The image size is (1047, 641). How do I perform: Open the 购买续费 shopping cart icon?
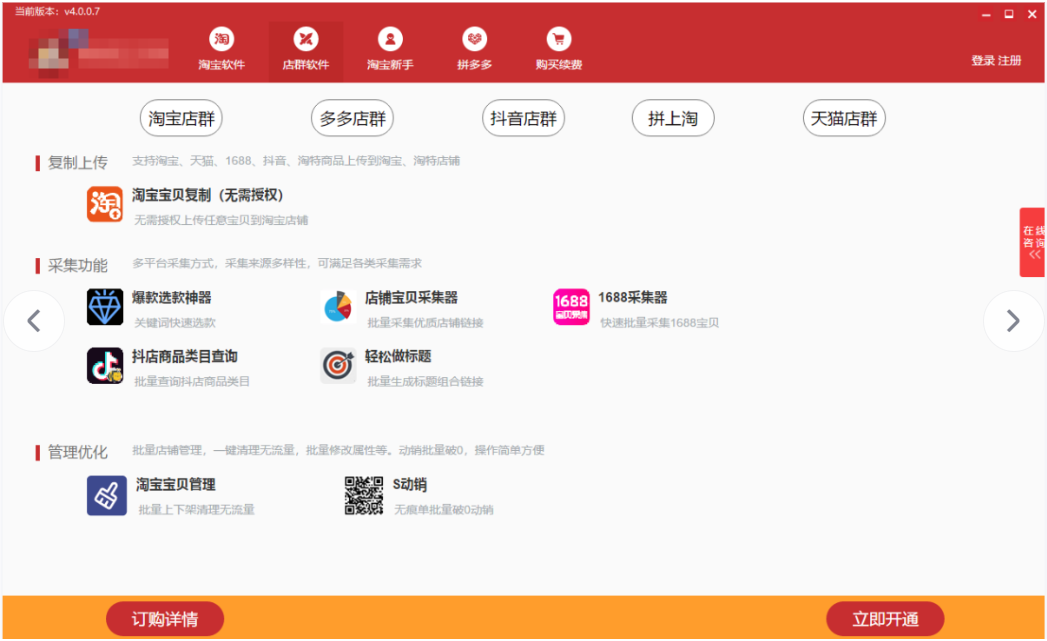coord(559,39)
